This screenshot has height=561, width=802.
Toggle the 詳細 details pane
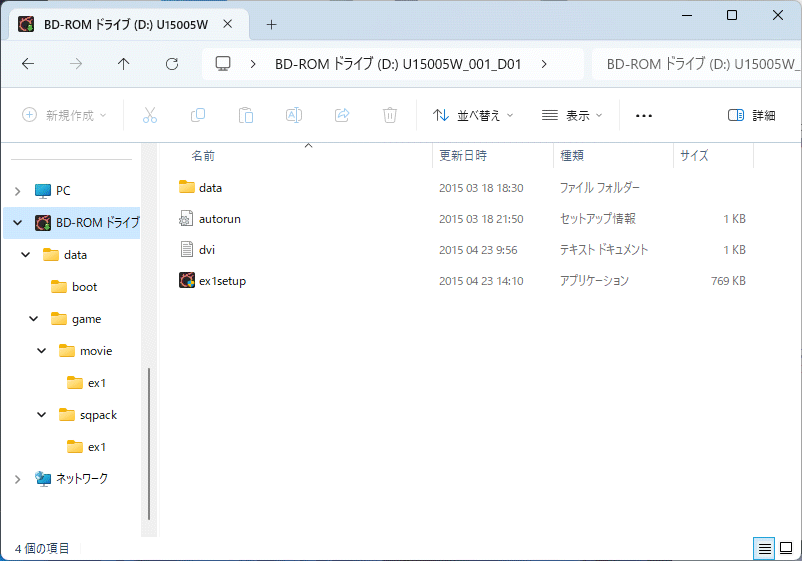click(x=751, y=116)
